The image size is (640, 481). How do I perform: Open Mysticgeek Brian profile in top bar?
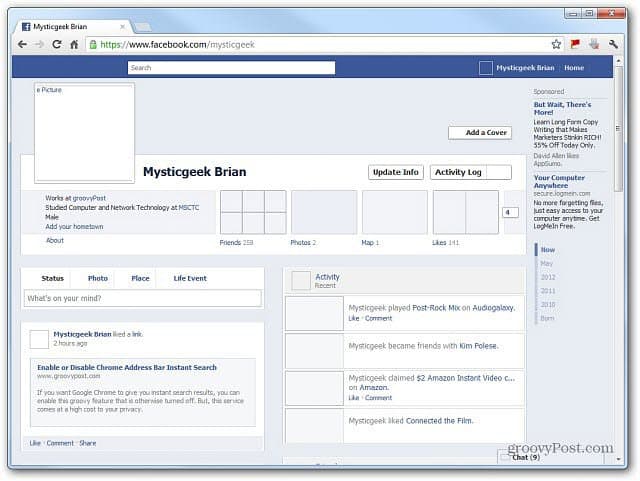(525, 68)
